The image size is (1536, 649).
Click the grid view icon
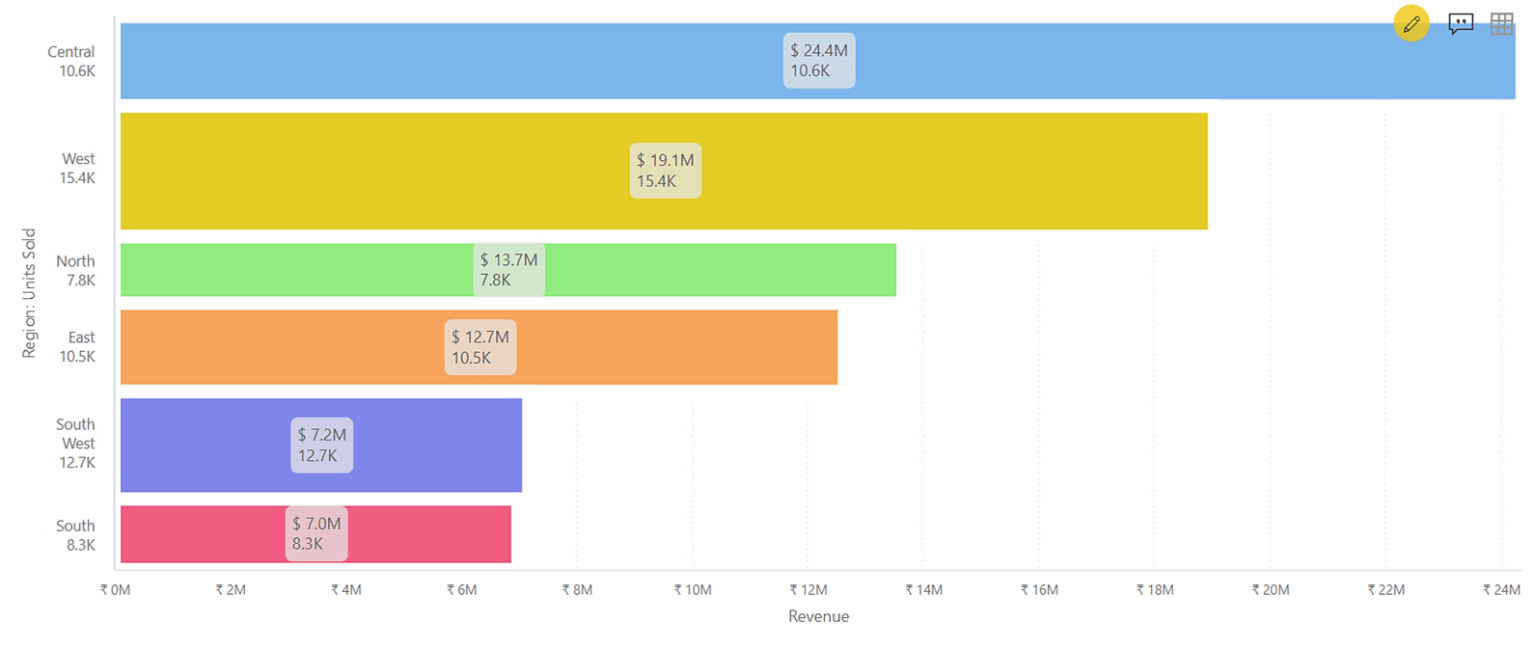[x=1501, y=24]
